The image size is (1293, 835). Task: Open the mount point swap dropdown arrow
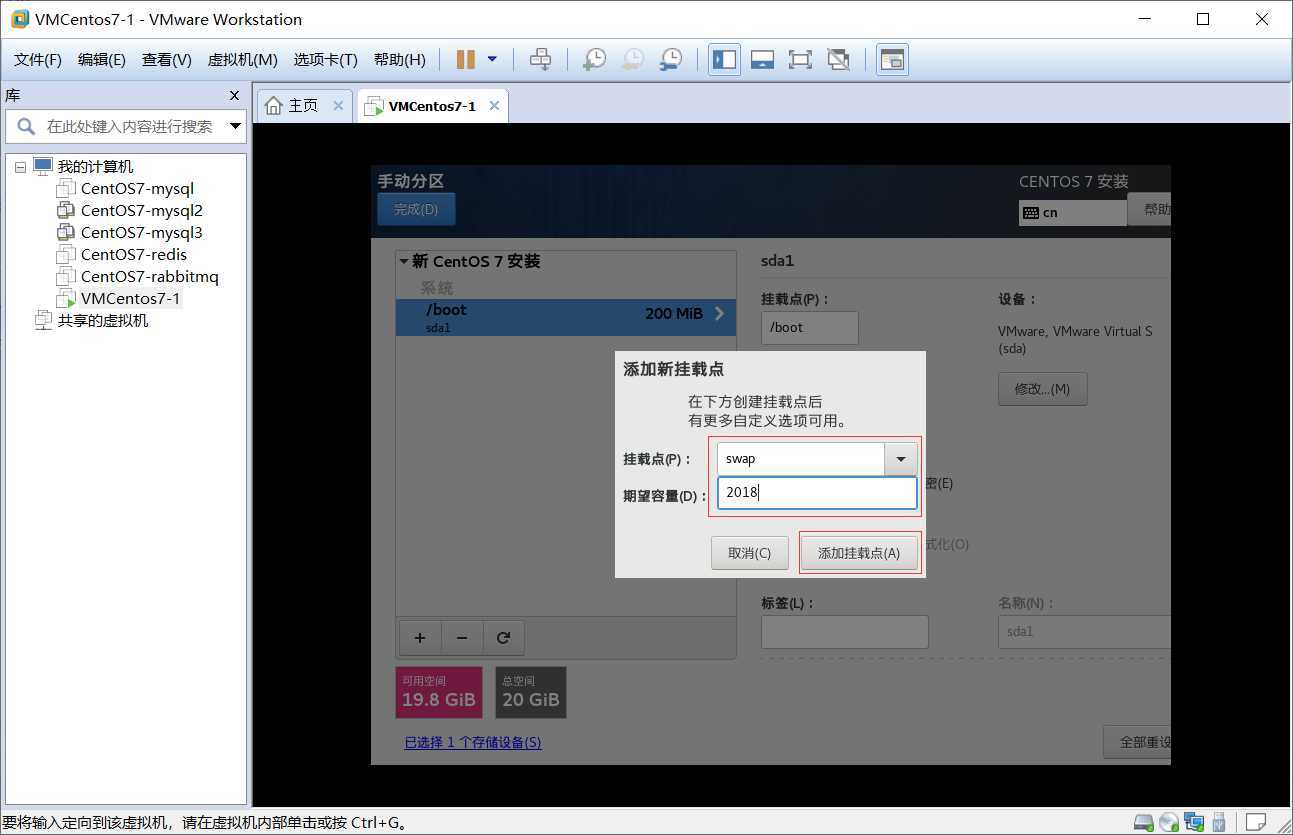click(x=900, y=459)
